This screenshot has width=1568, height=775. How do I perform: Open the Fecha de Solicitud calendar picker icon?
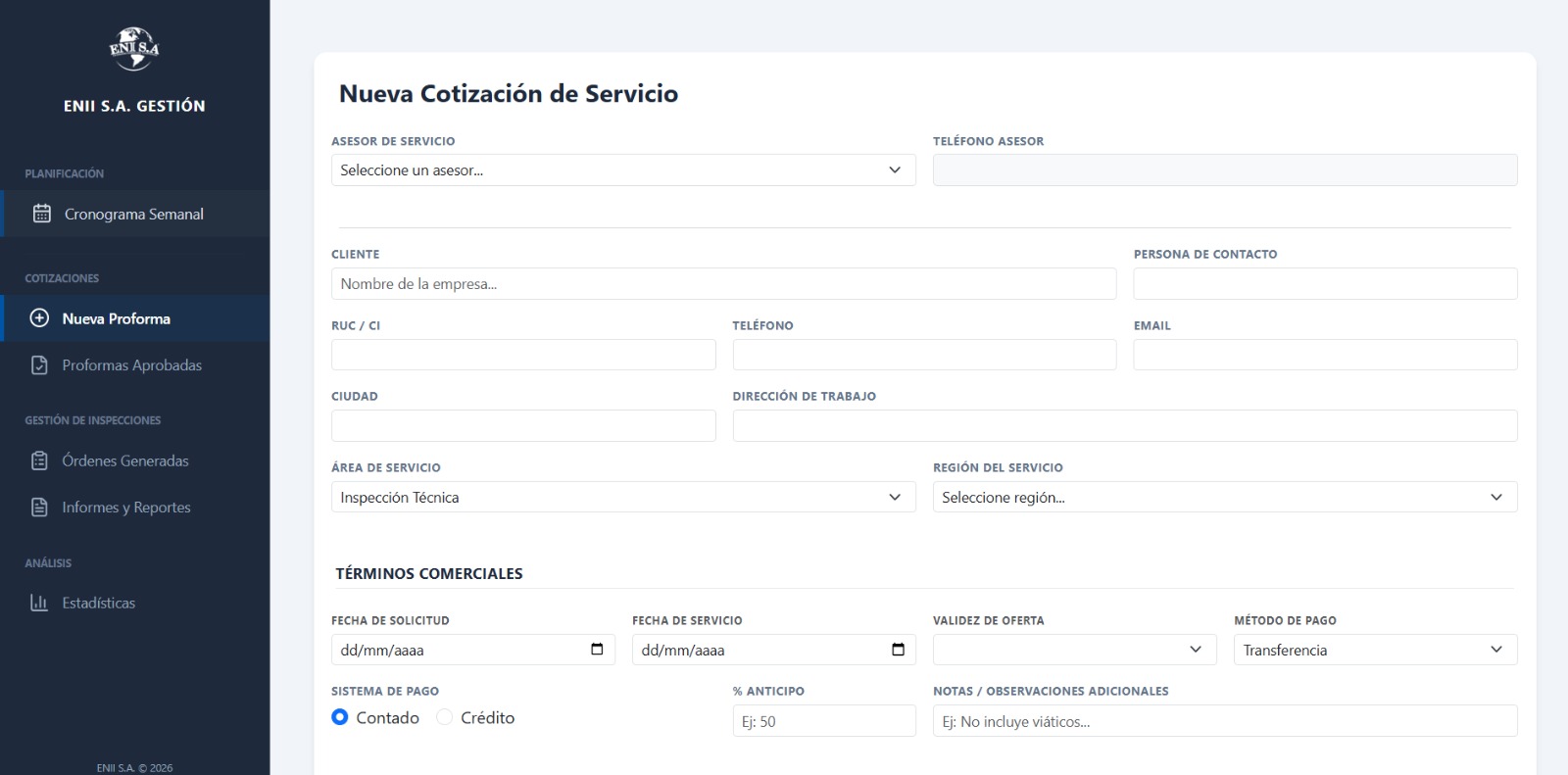597,650
